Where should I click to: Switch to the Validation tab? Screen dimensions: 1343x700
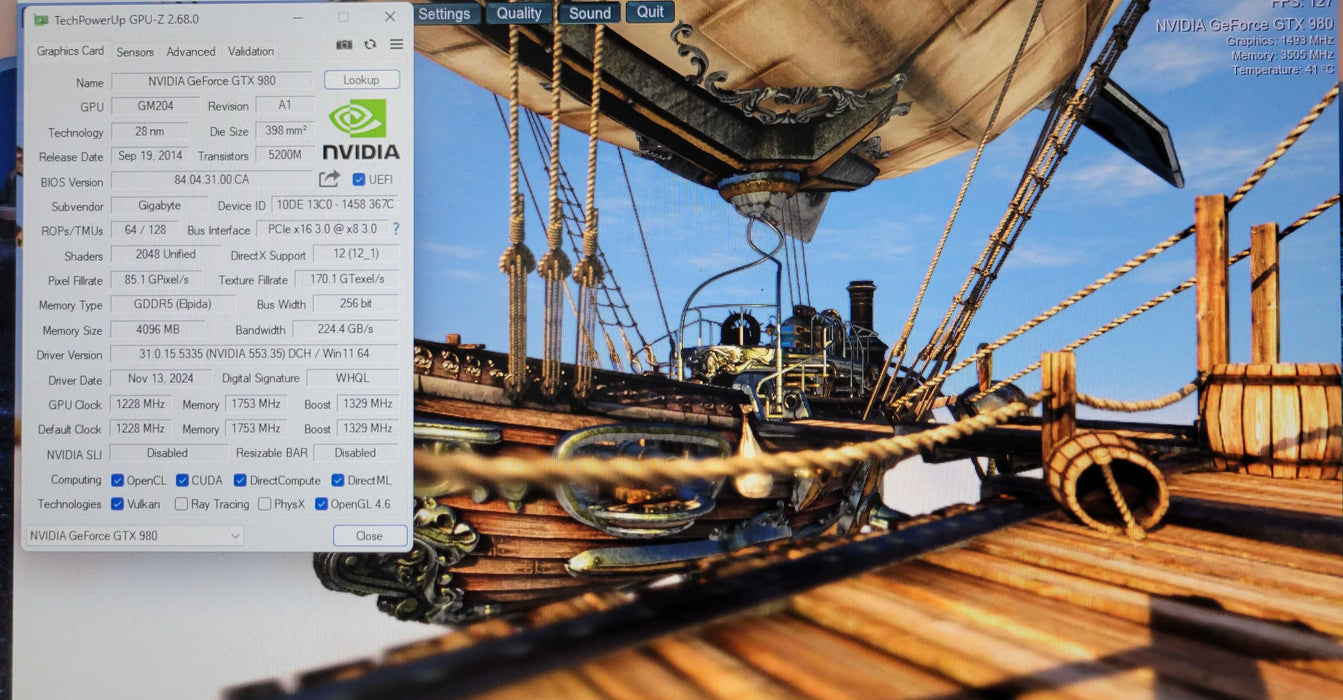pos(251,52)
